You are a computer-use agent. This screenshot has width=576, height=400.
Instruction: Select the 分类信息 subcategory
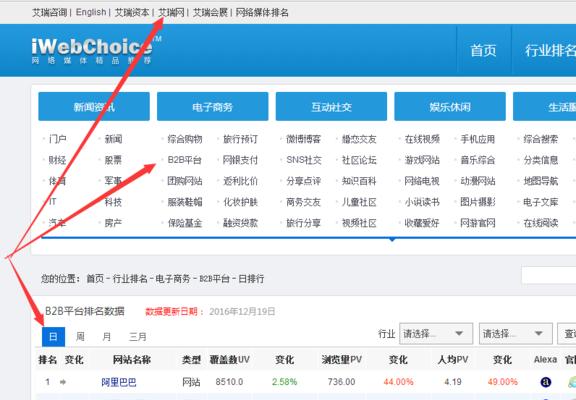(x=541, y=160)
